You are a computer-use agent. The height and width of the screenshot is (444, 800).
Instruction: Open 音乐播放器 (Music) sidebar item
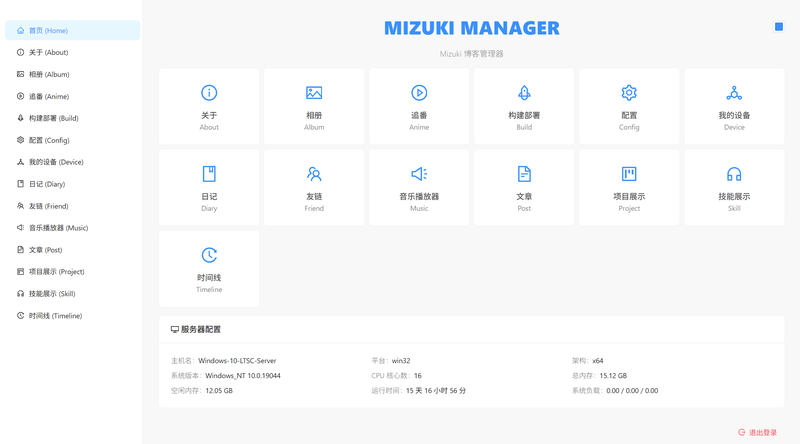[x=72, y=228]
